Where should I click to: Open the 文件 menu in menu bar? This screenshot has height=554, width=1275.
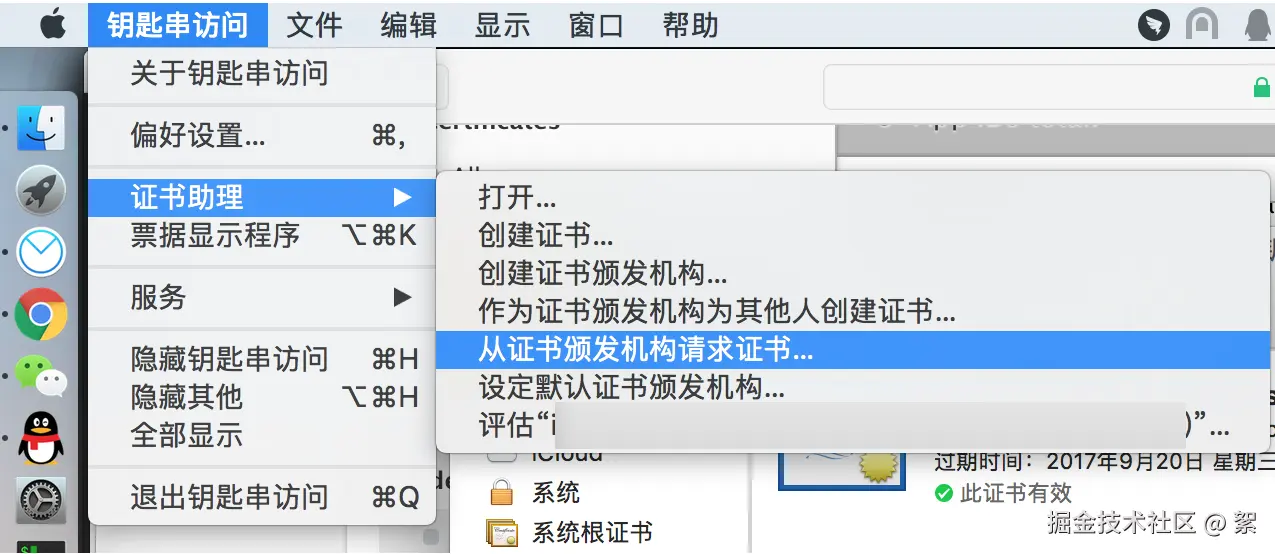[314, 24]
